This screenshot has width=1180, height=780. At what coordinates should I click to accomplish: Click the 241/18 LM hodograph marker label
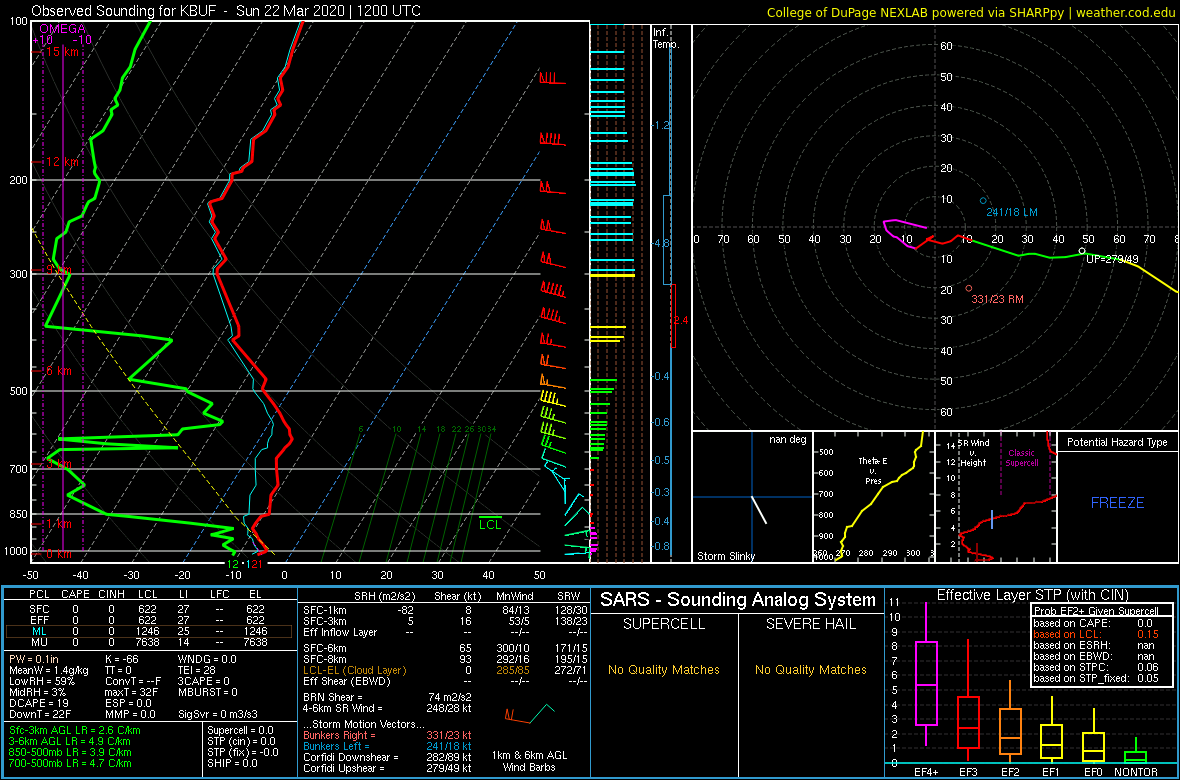click(x=1012, y=212)
